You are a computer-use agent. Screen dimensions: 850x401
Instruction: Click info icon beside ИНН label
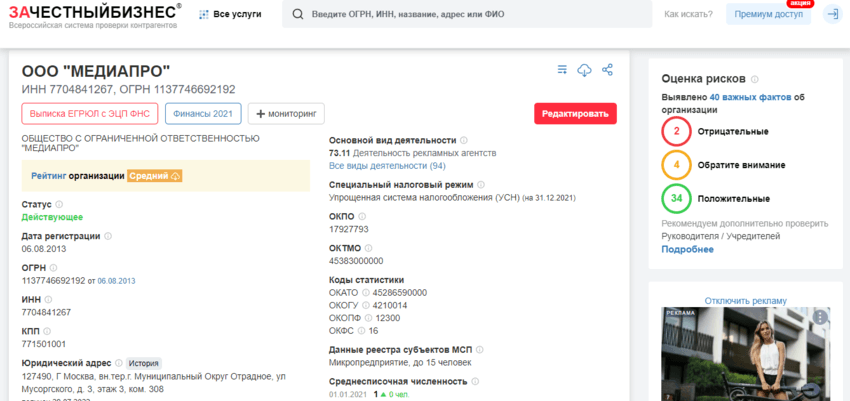pos(48,299)
